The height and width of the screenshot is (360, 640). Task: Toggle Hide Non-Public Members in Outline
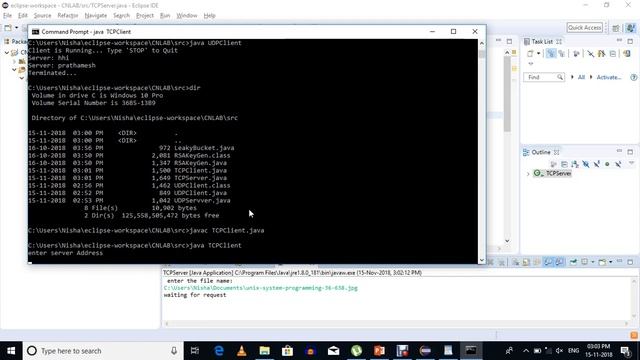click(607, 164)
